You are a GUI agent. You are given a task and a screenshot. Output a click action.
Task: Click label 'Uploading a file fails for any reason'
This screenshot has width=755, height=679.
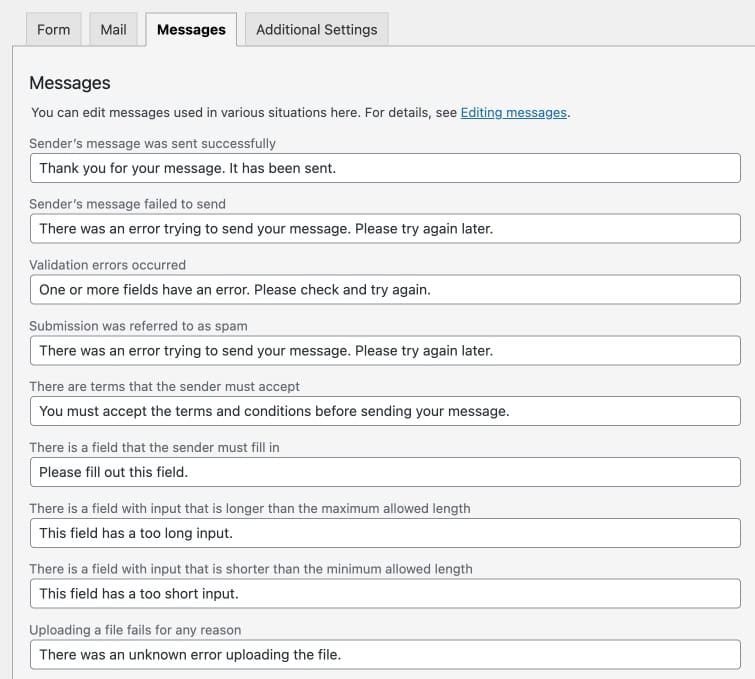pos(135,630)
